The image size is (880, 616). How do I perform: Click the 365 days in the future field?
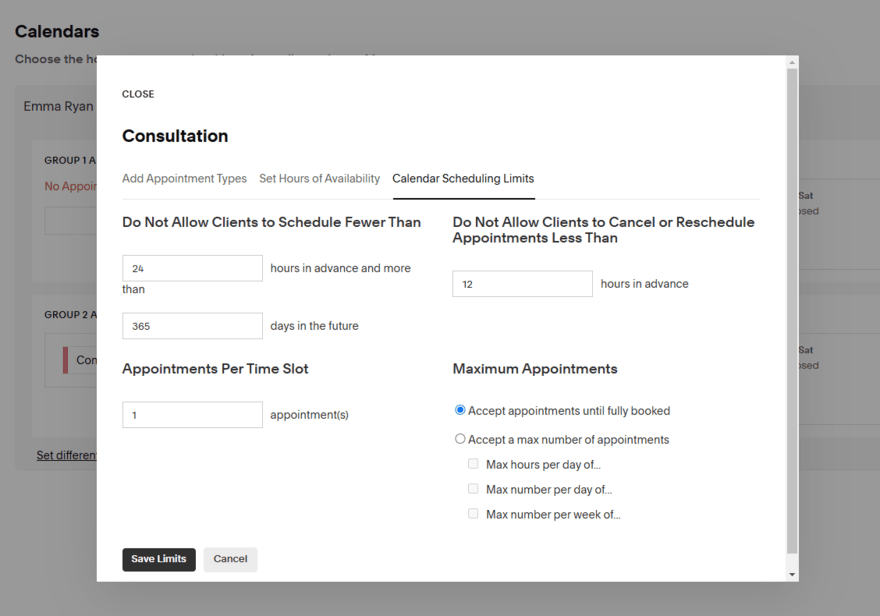coord(192,325)
